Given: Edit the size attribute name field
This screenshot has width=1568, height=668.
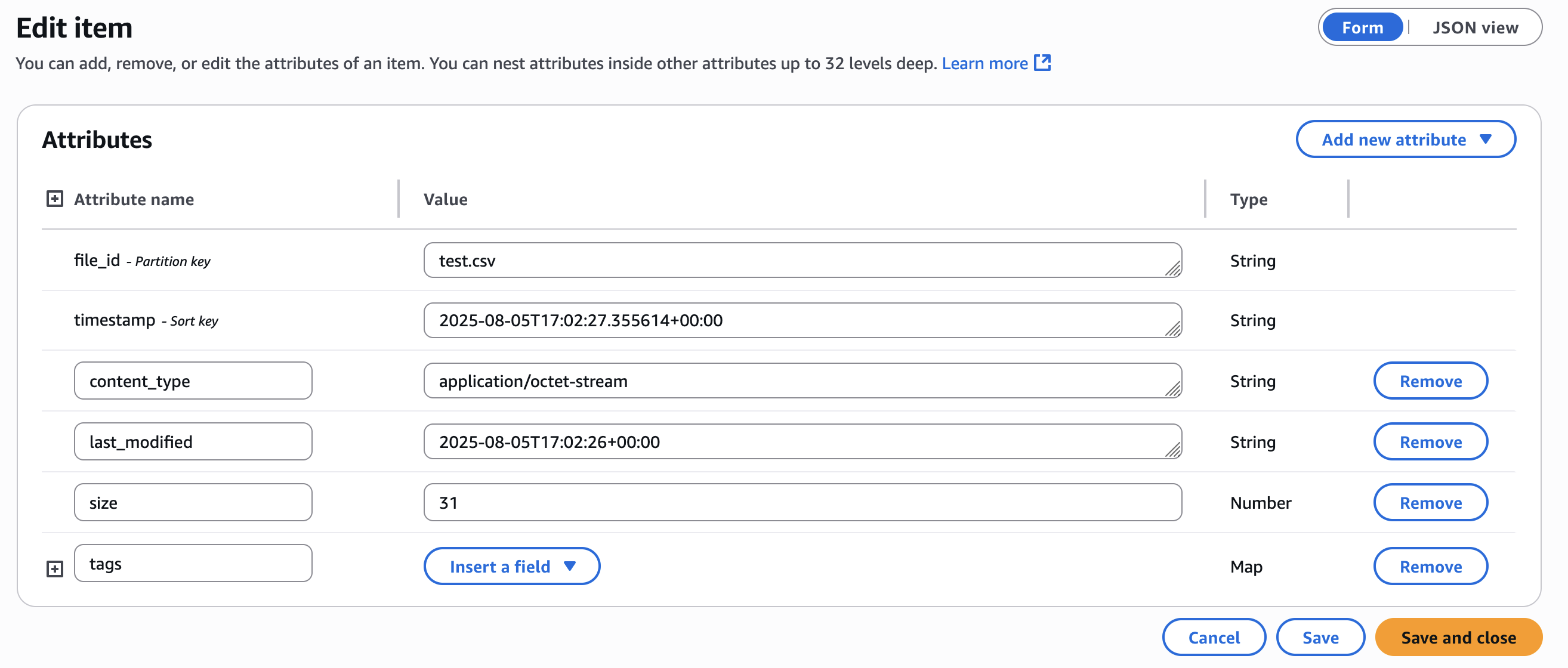Looking at the screenshot, I should (193, 503).
